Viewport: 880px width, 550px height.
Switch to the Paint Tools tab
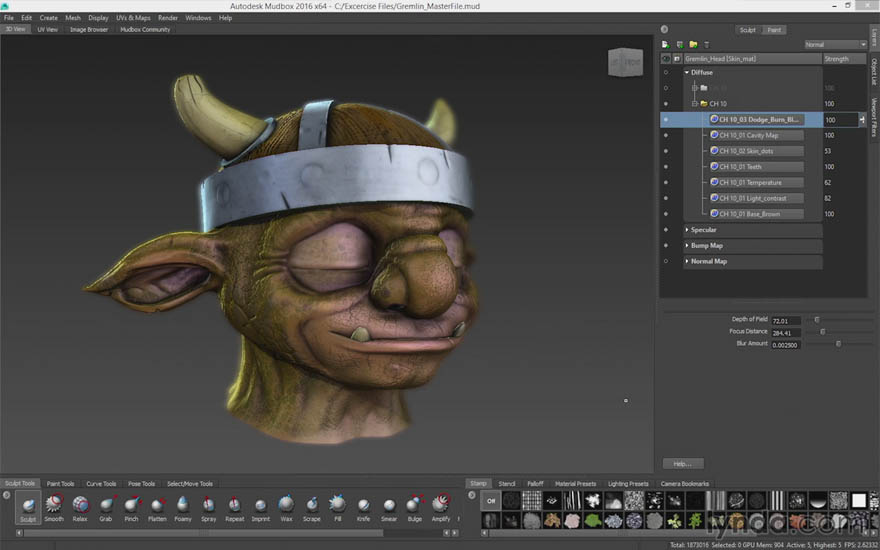point(61,483)
